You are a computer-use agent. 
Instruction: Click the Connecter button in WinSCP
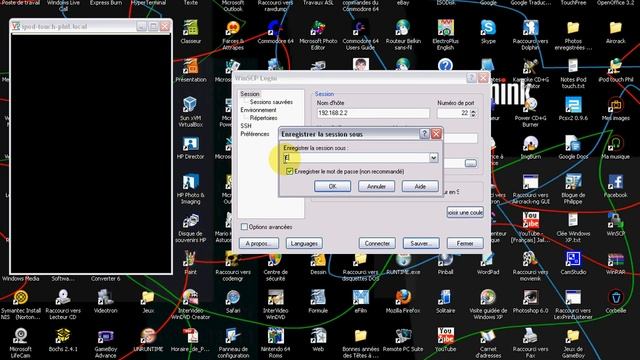377,243
